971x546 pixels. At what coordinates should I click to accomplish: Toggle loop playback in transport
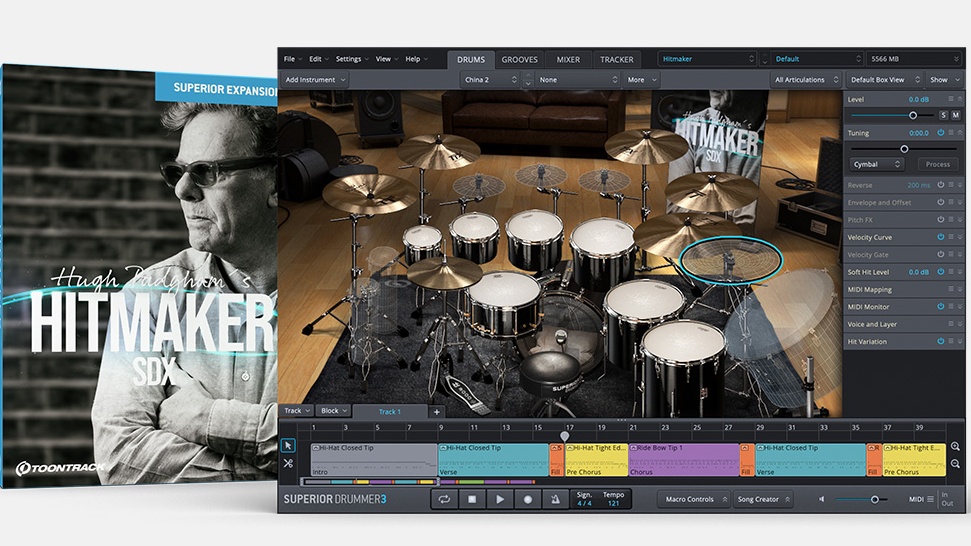[x=444, y=499]
